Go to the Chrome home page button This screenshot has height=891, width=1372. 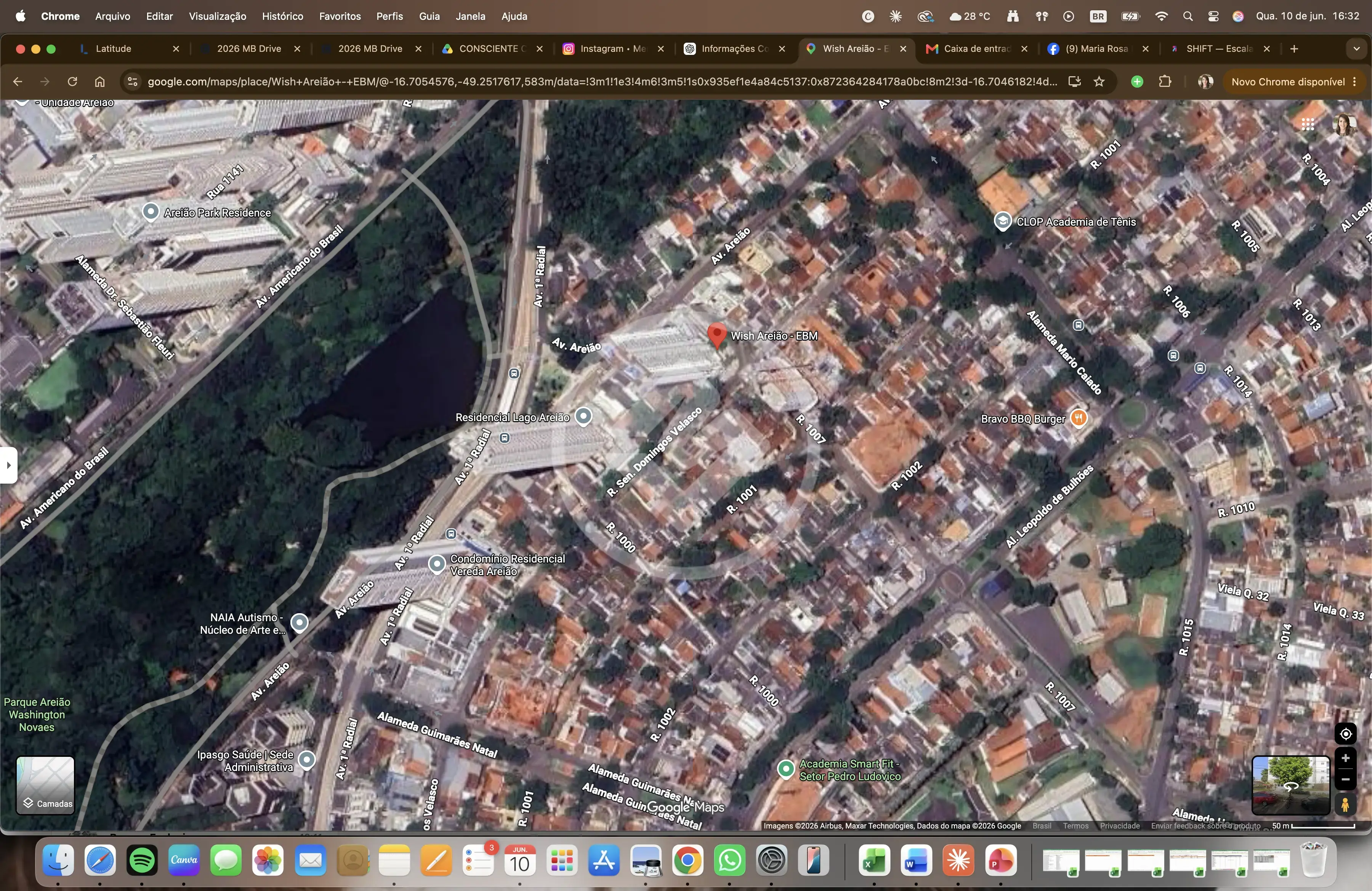tap(100, 82)
